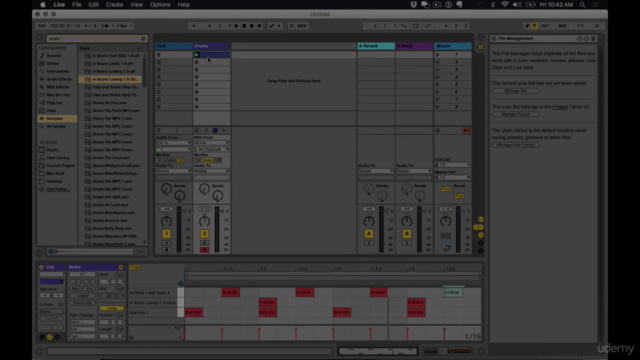Set Kick track Monitor to Off

click(x=180, y=160)
